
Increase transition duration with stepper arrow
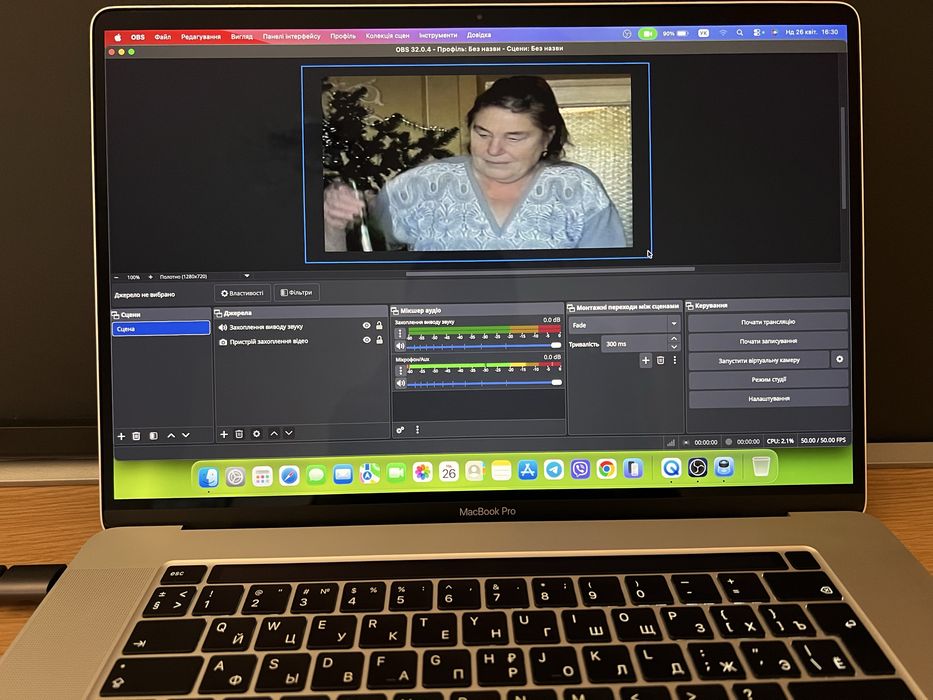point(674,339)
